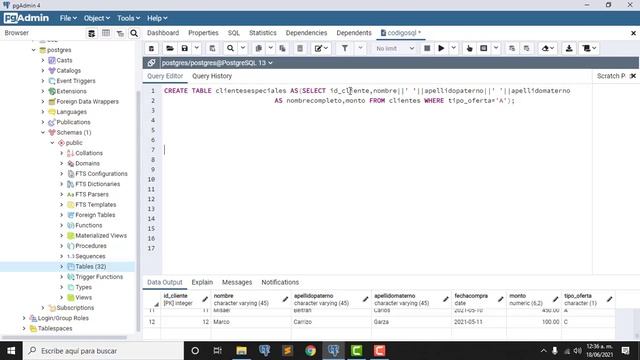The image size is (640, 360).
Task: Switch to the Explain results tab
Action: tap(202, 282)
